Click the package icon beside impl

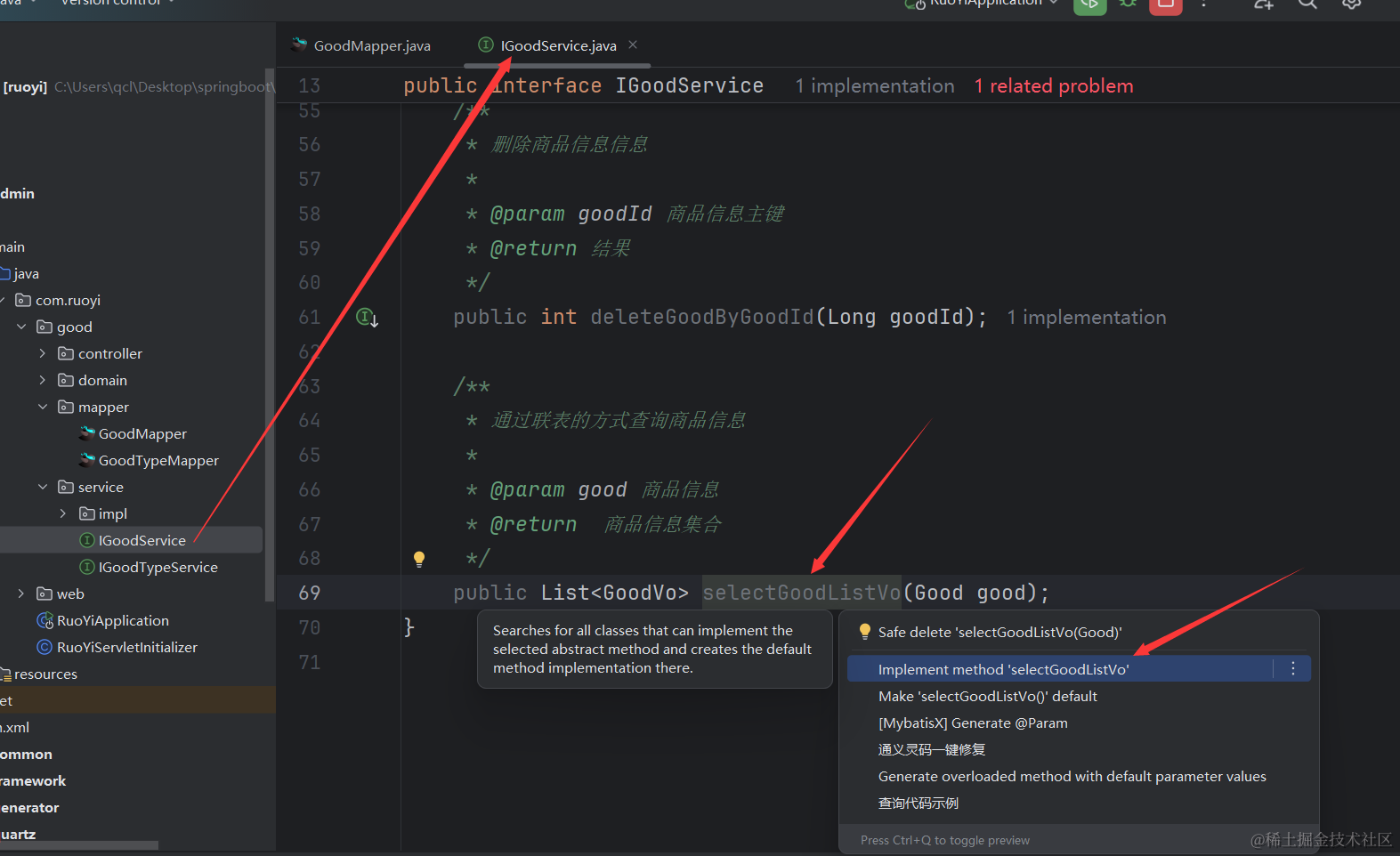pos(87,513)
